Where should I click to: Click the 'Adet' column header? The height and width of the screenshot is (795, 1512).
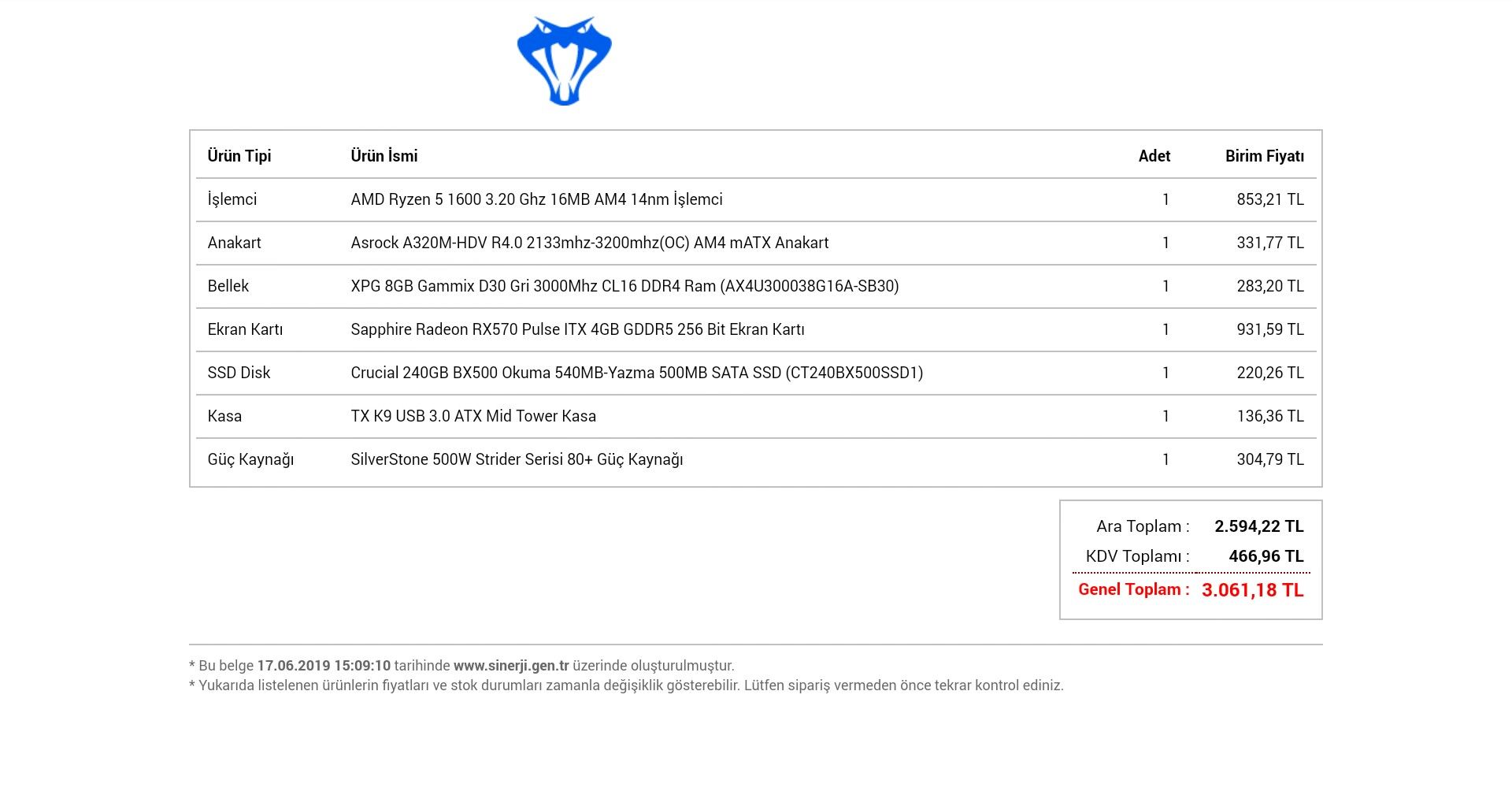1154,156
